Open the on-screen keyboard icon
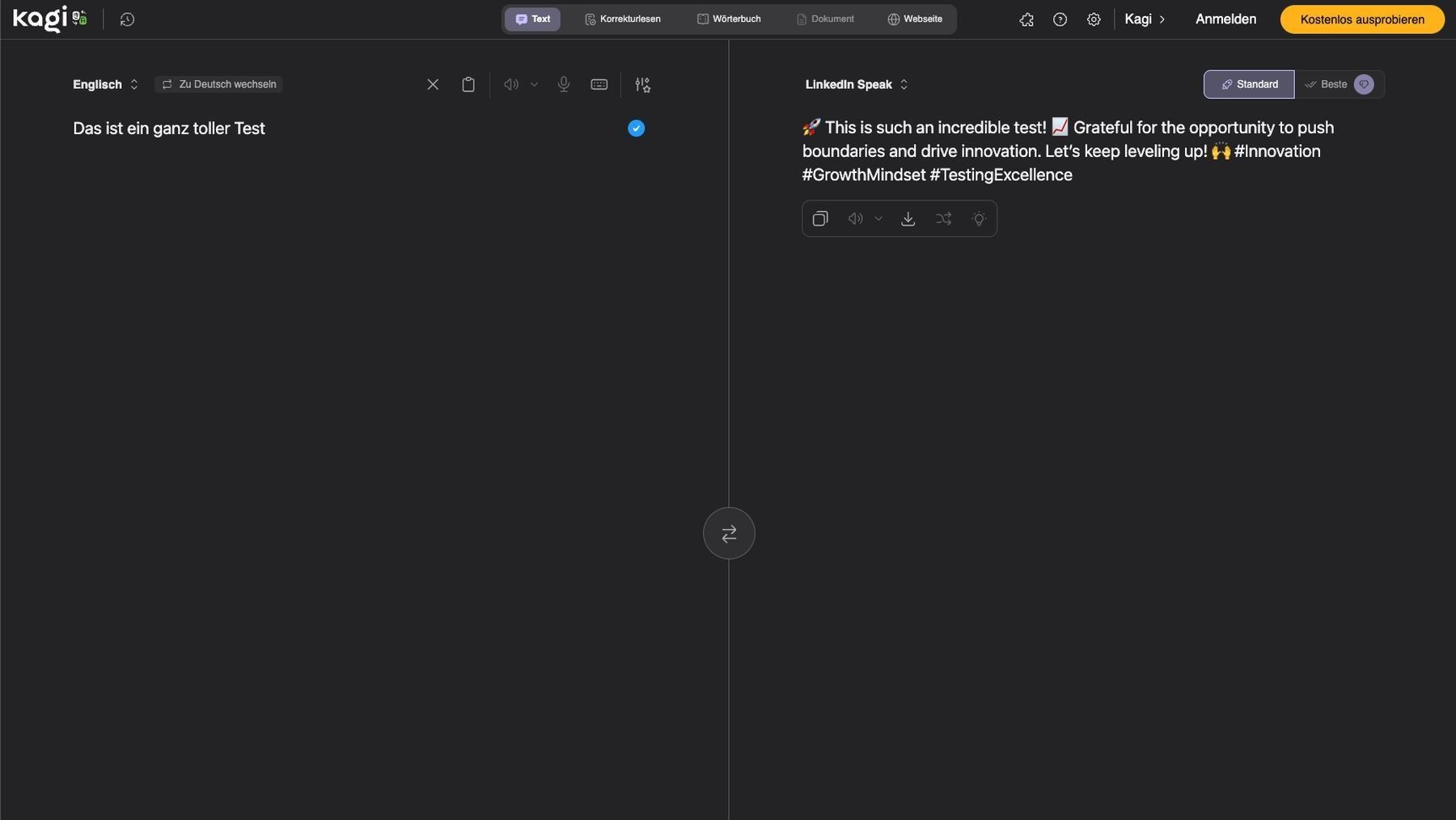The image size is (1456, 820). pos(599,84)
